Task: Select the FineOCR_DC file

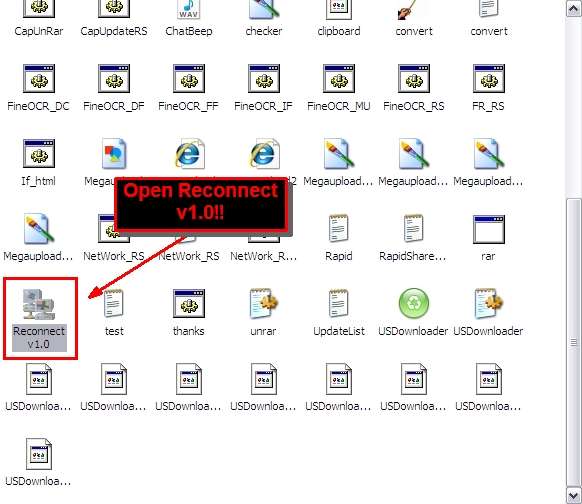Action: 39,79
